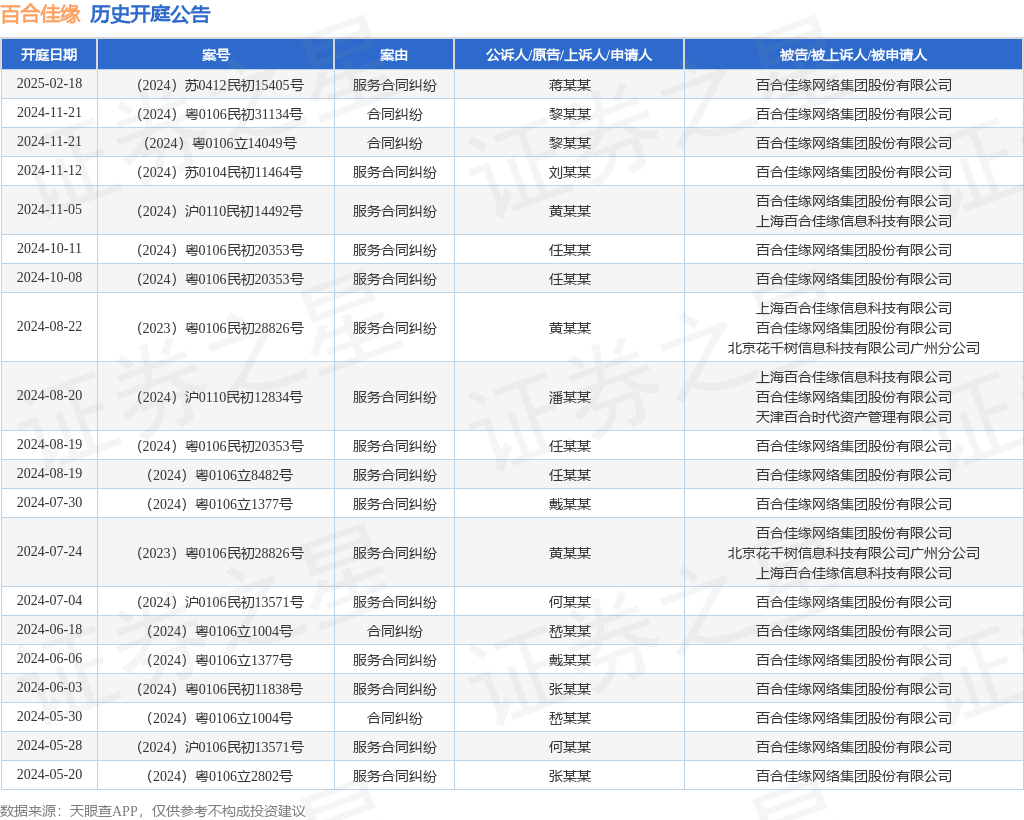1024x820 pixels.
Task: Click case number 粤0106立14049号
Action: click(220, 143)
